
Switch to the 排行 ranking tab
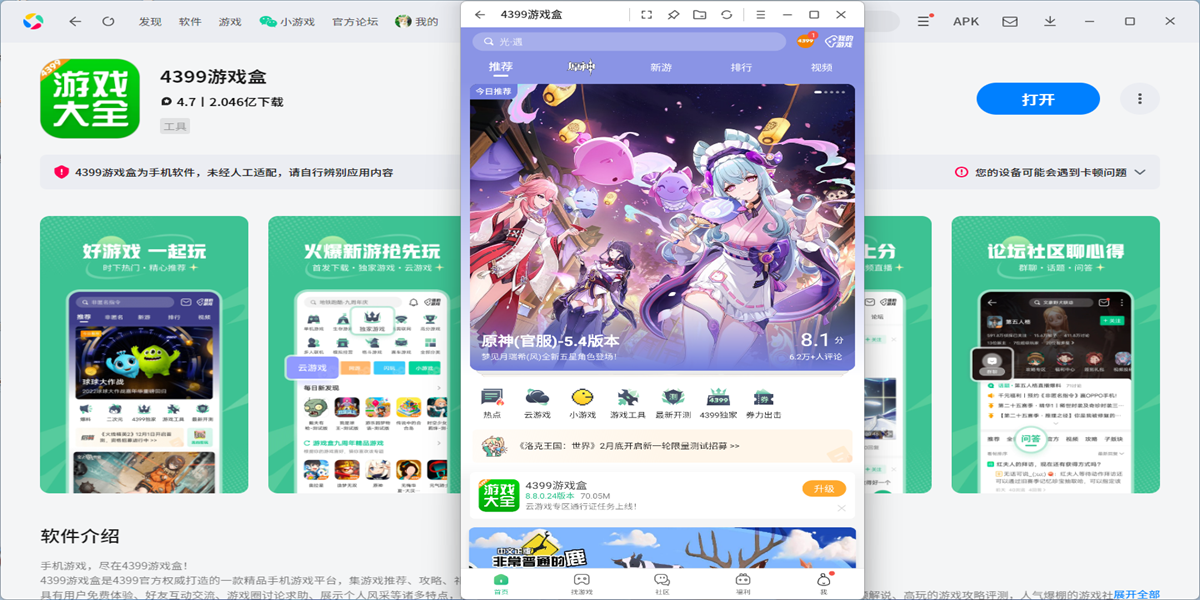pos(741,67)
